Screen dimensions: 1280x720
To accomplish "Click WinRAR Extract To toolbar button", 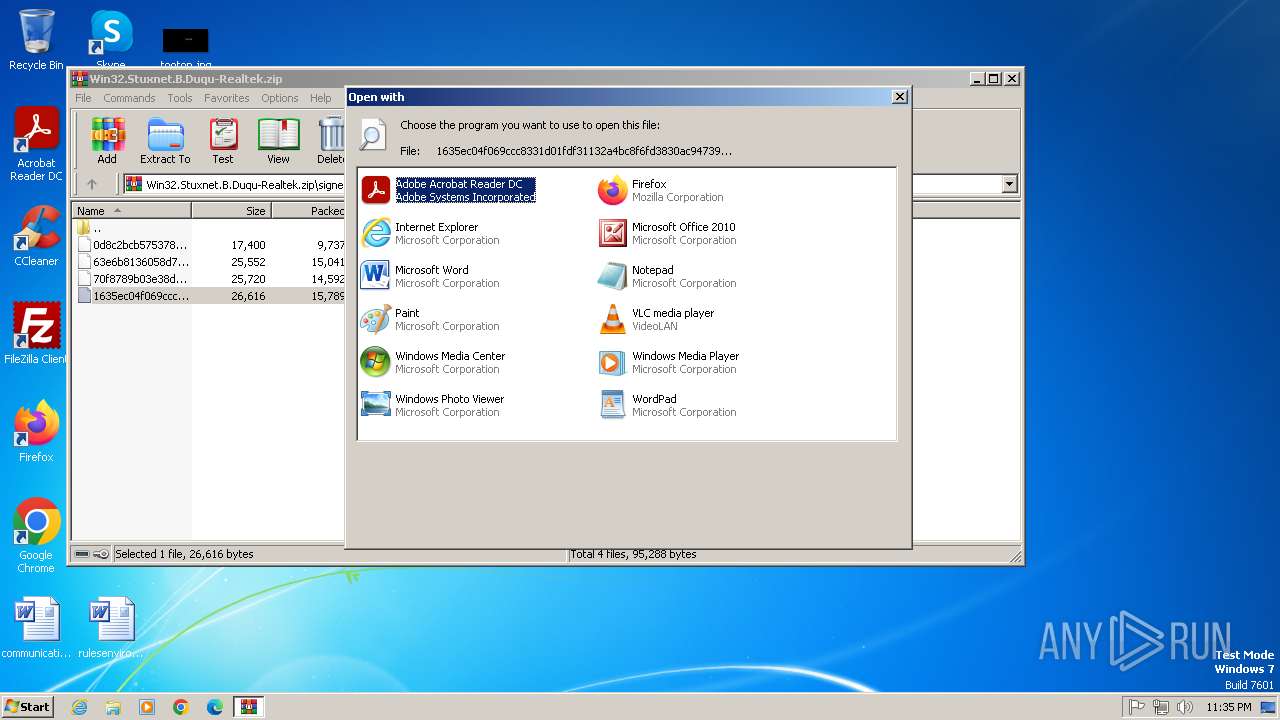I will (x=165, y=140).
